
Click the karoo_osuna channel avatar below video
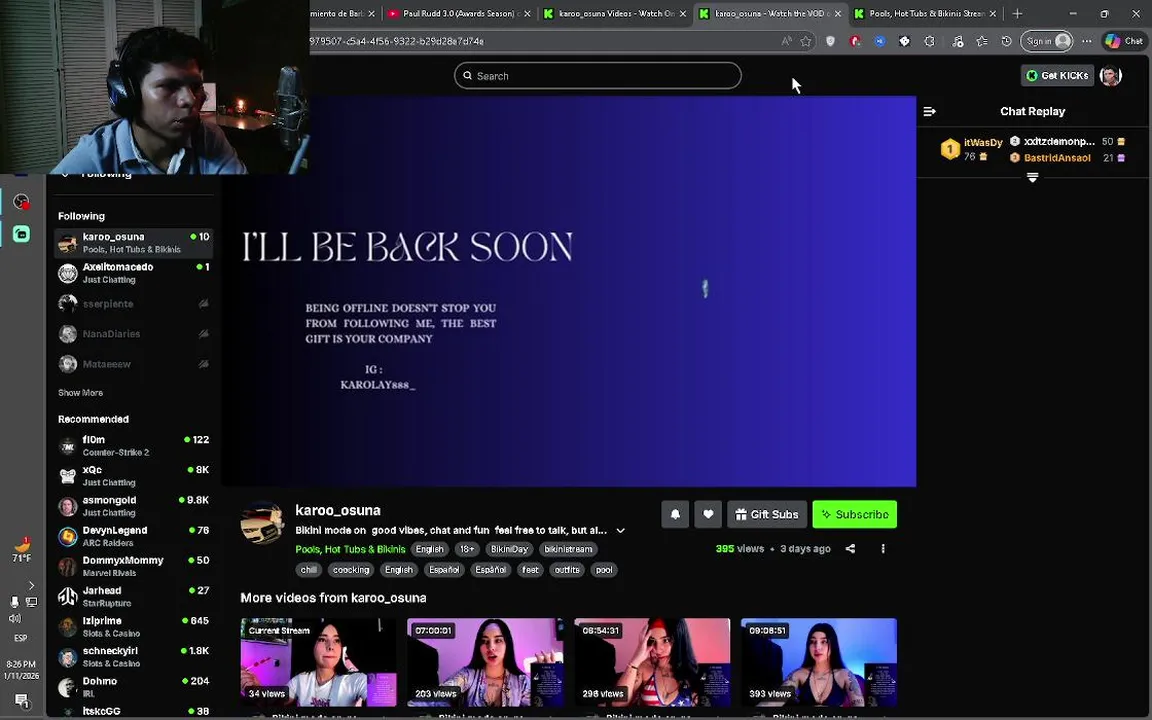(x=262, y=523)
